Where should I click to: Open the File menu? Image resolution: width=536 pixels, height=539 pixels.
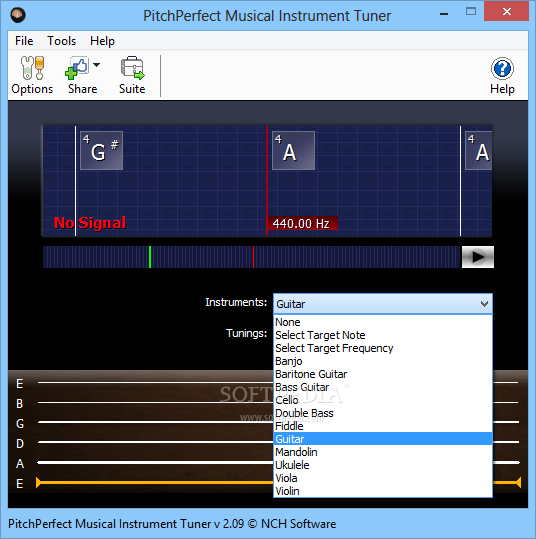pyautogui.click(x=24, y=41)
